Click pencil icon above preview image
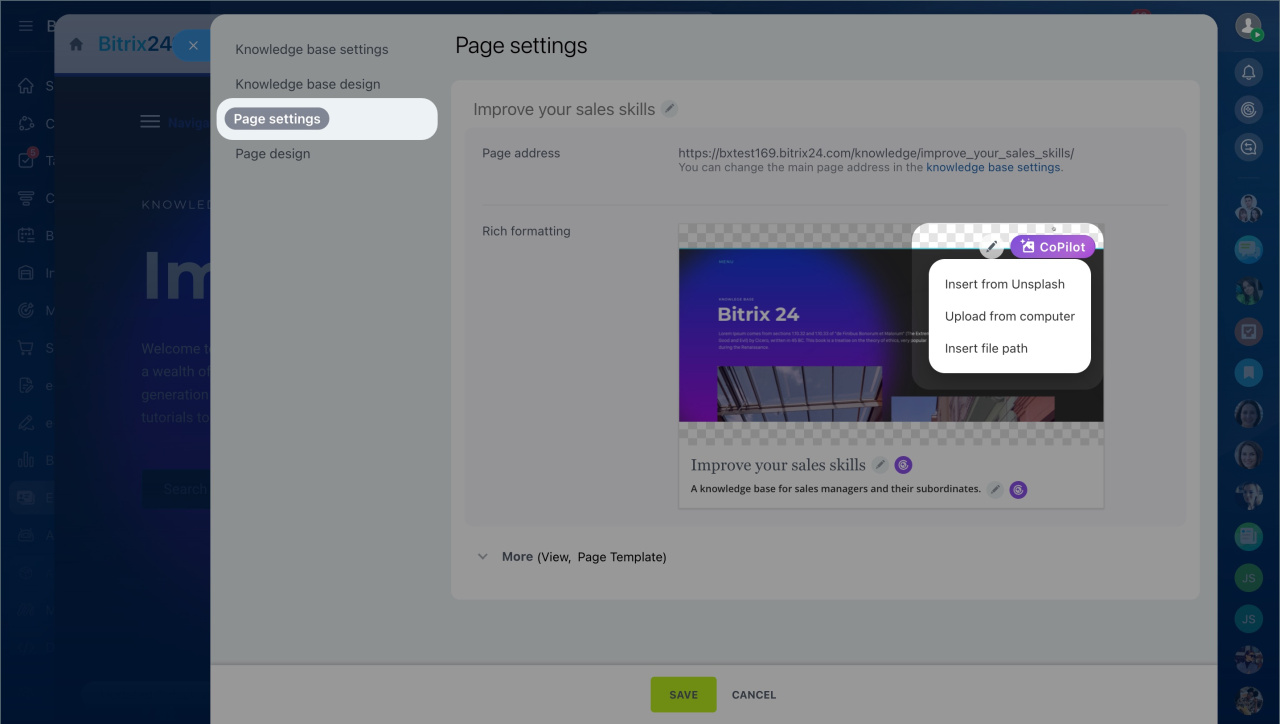 tap(991, 247)
